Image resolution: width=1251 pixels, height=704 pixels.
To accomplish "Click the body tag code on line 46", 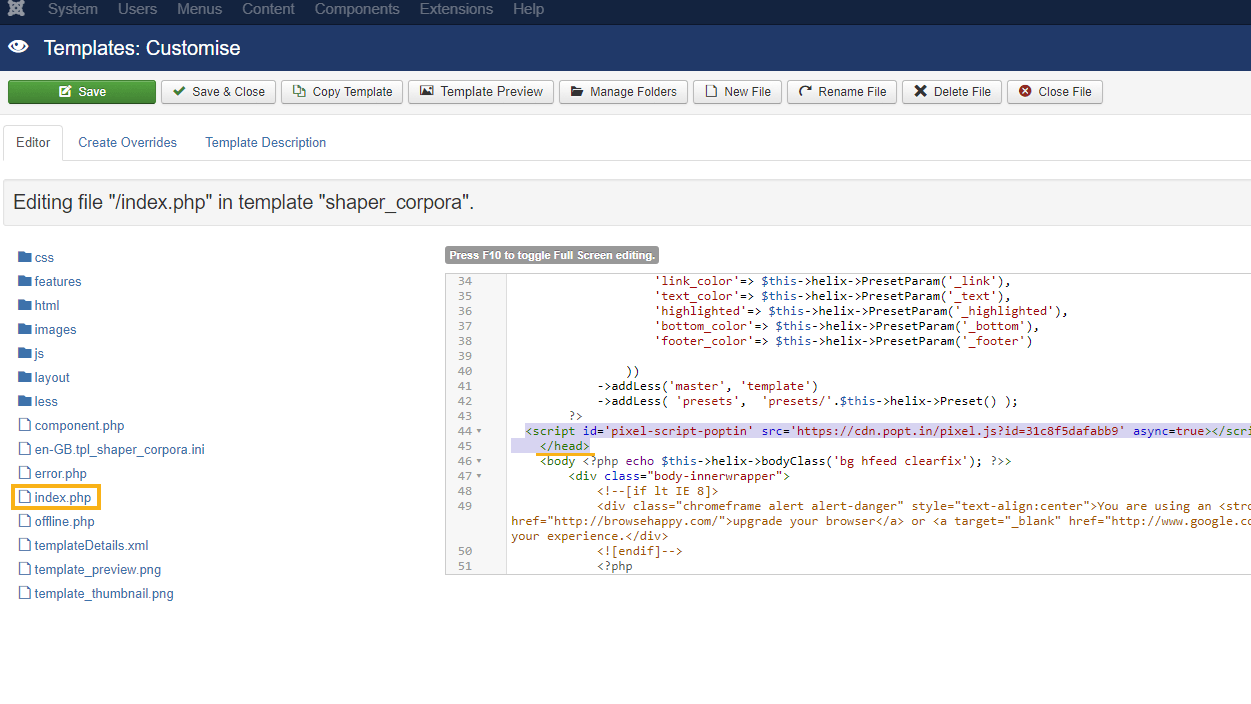I will click(776, 461).
